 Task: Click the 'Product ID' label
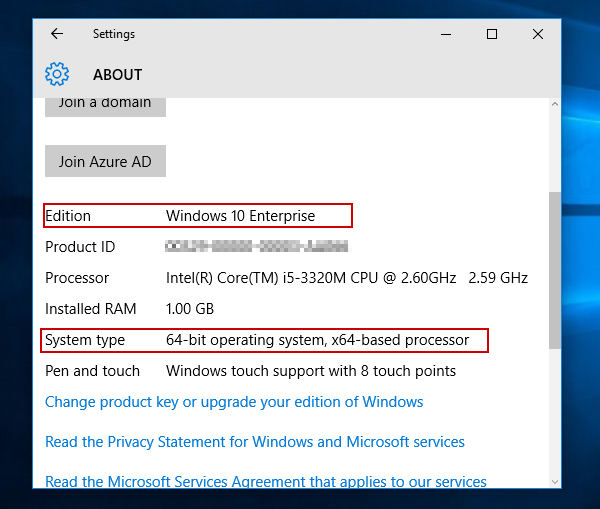tap(80, 247)
